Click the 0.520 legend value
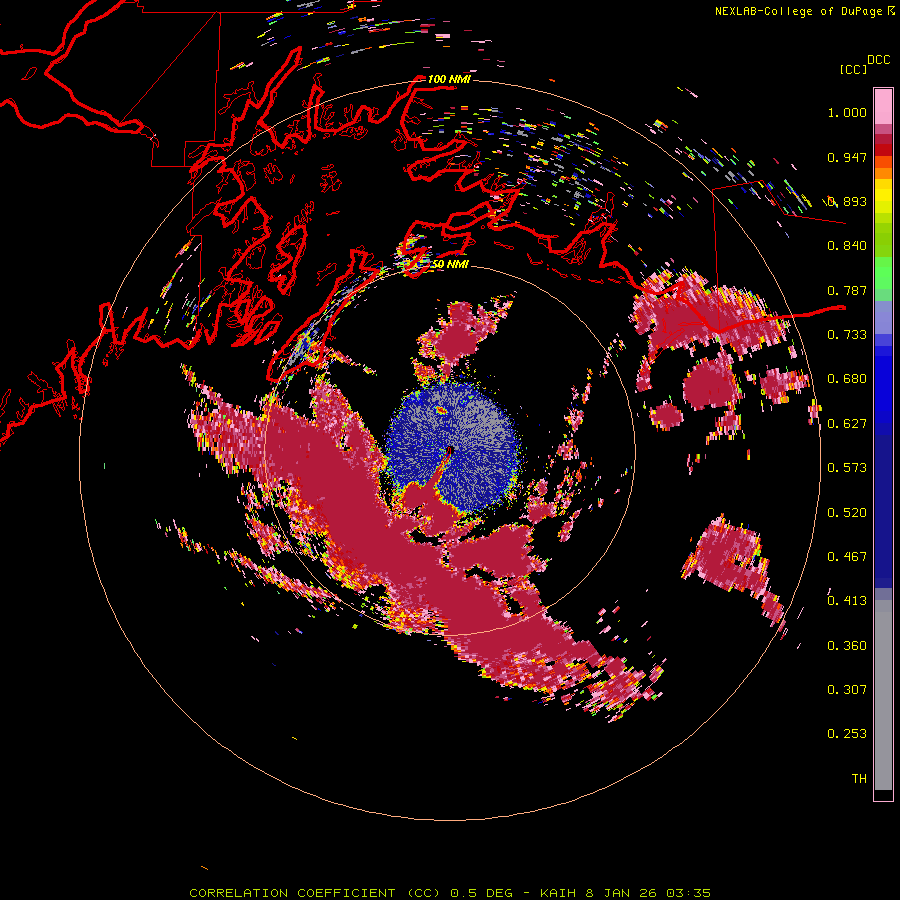 [847, 513]
